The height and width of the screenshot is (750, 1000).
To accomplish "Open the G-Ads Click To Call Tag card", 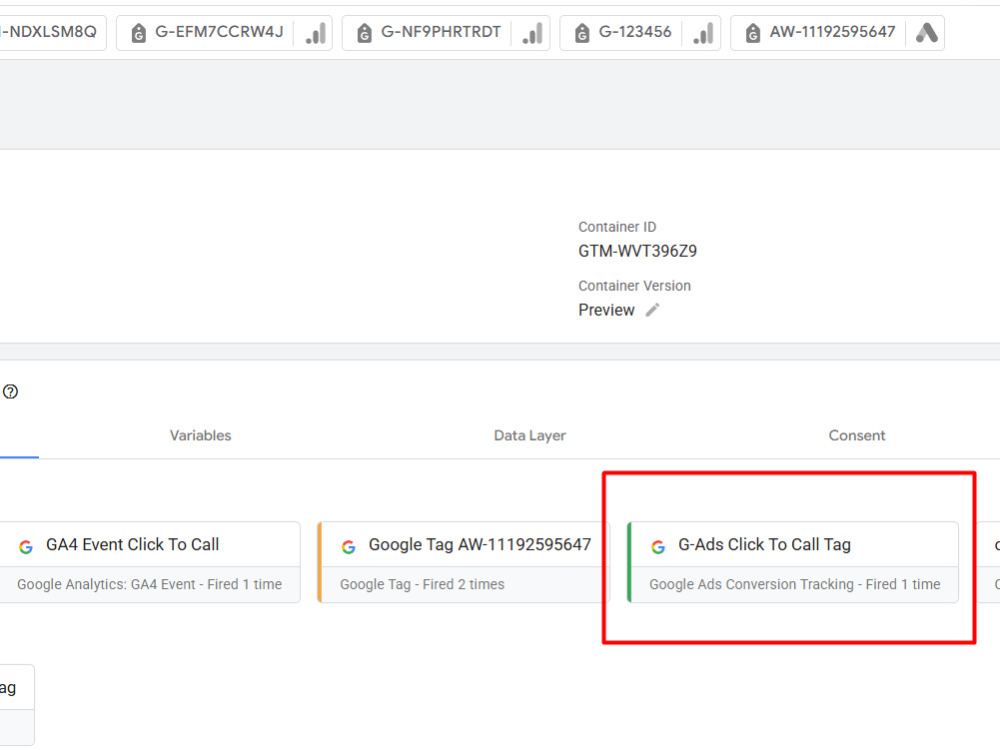I will (793, 562).
